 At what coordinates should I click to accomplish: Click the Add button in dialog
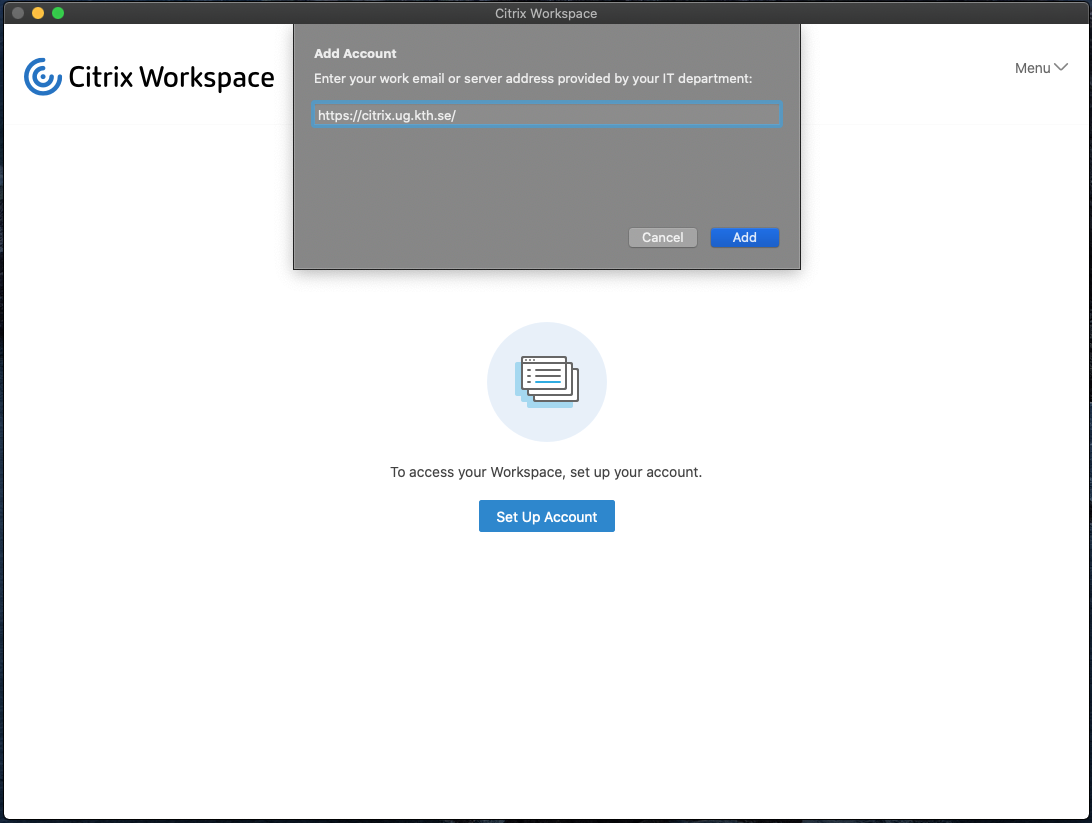pos(744,237)
